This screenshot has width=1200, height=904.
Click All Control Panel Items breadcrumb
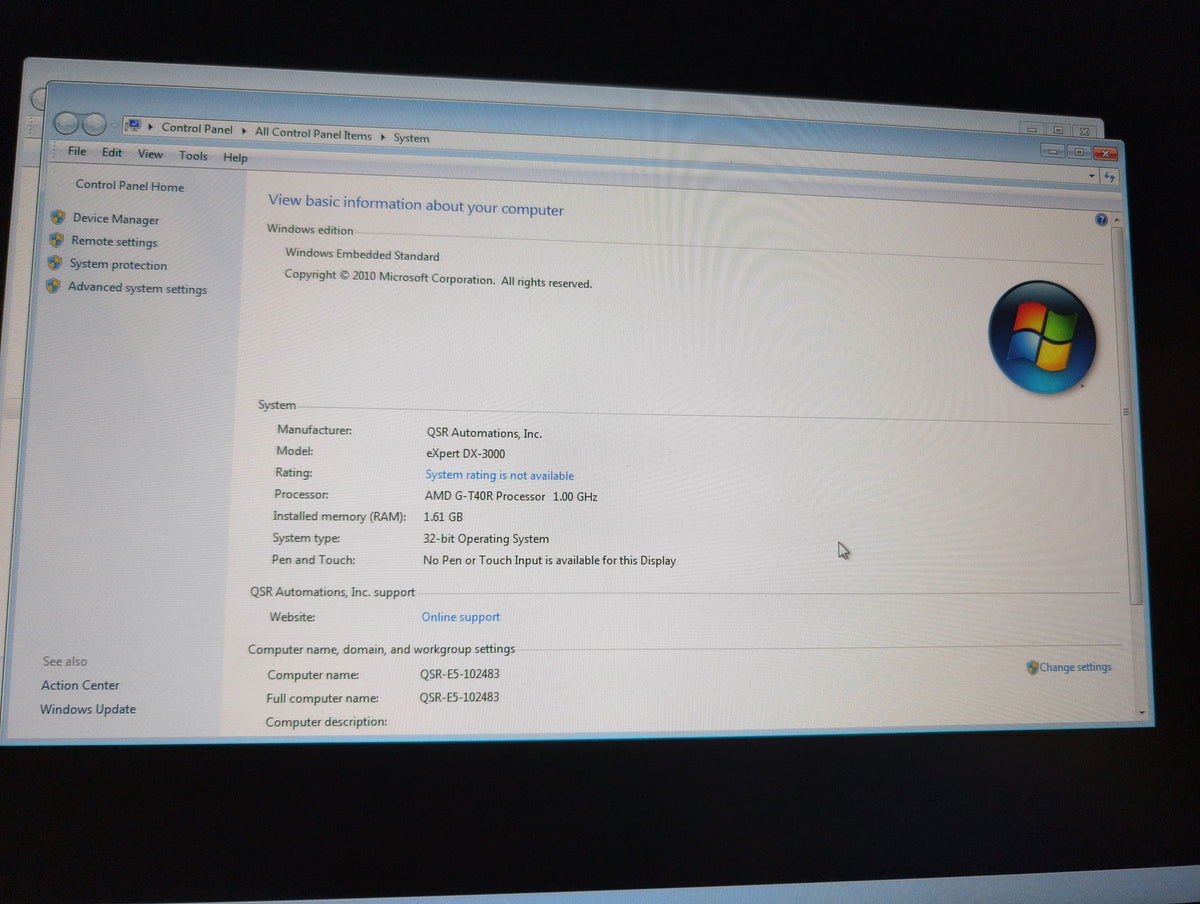(313, 134)
